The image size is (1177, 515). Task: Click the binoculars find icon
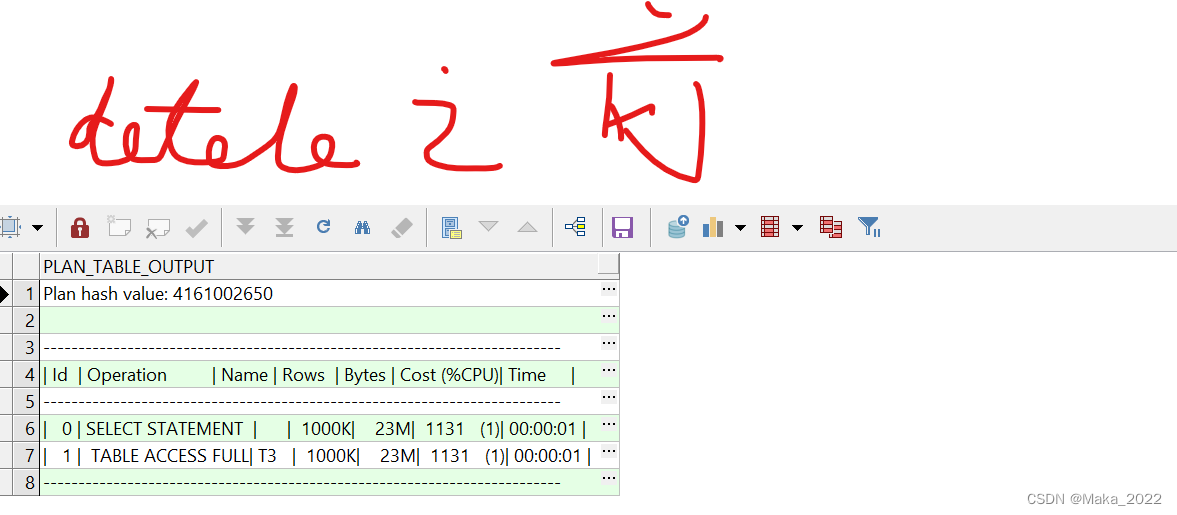pyautogui.click(x=363, y=227)
